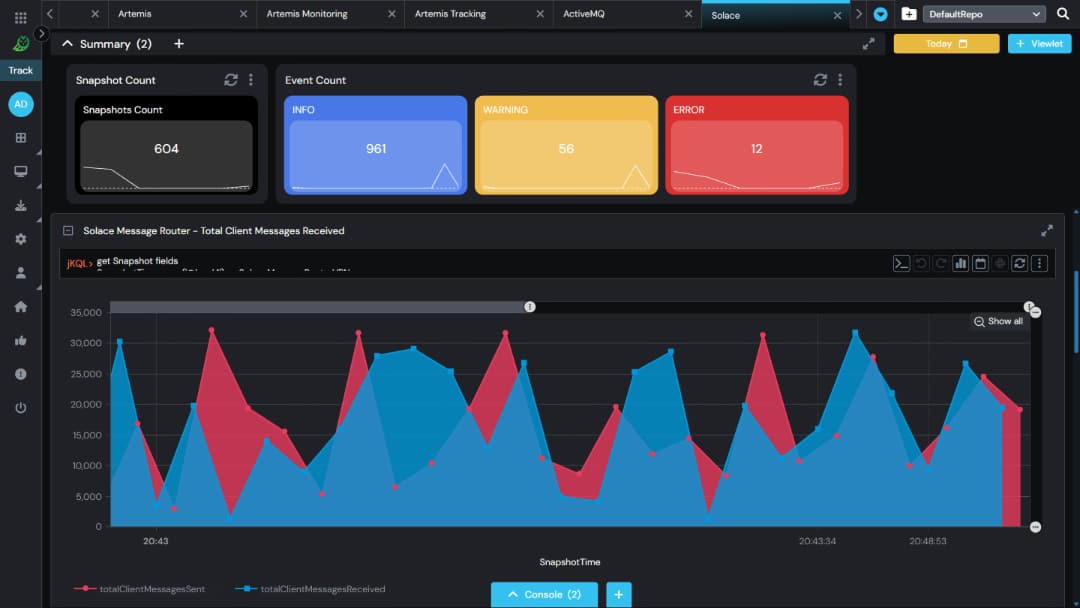
Task: Open the console icon in the query bar
Action: pos(902,263)
